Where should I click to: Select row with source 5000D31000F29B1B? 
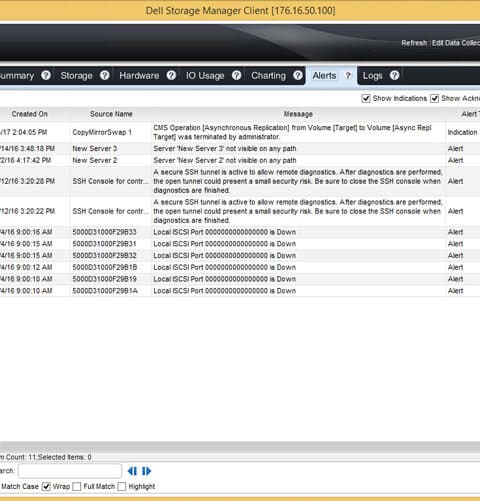240,267
